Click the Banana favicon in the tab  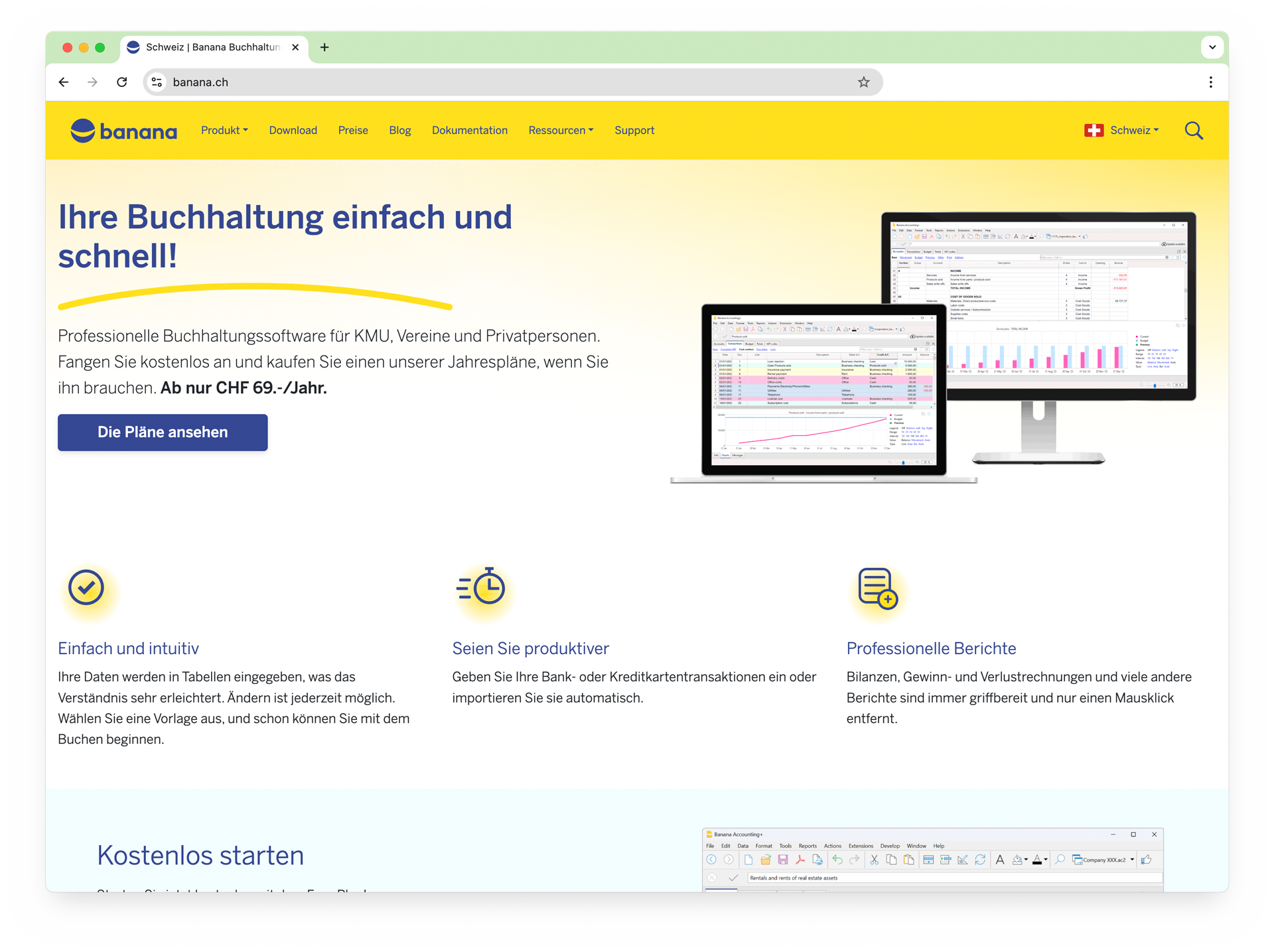click(133, 47)
